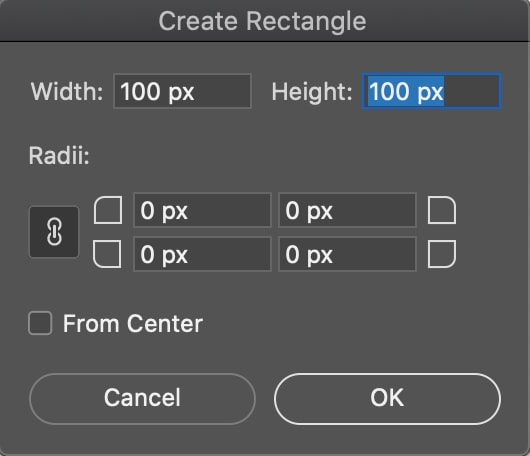Click the Height label
Screen dimensions: 530x456
(312, 92)
